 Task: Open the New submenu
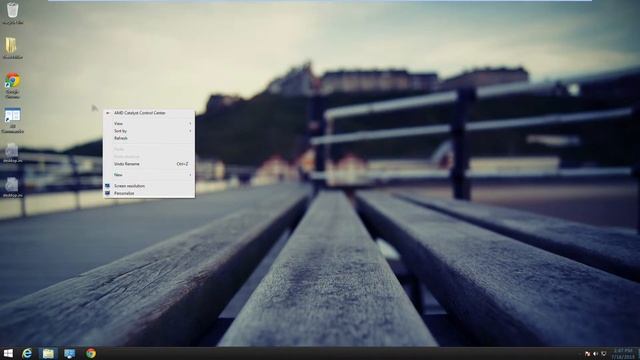(149, 175)
